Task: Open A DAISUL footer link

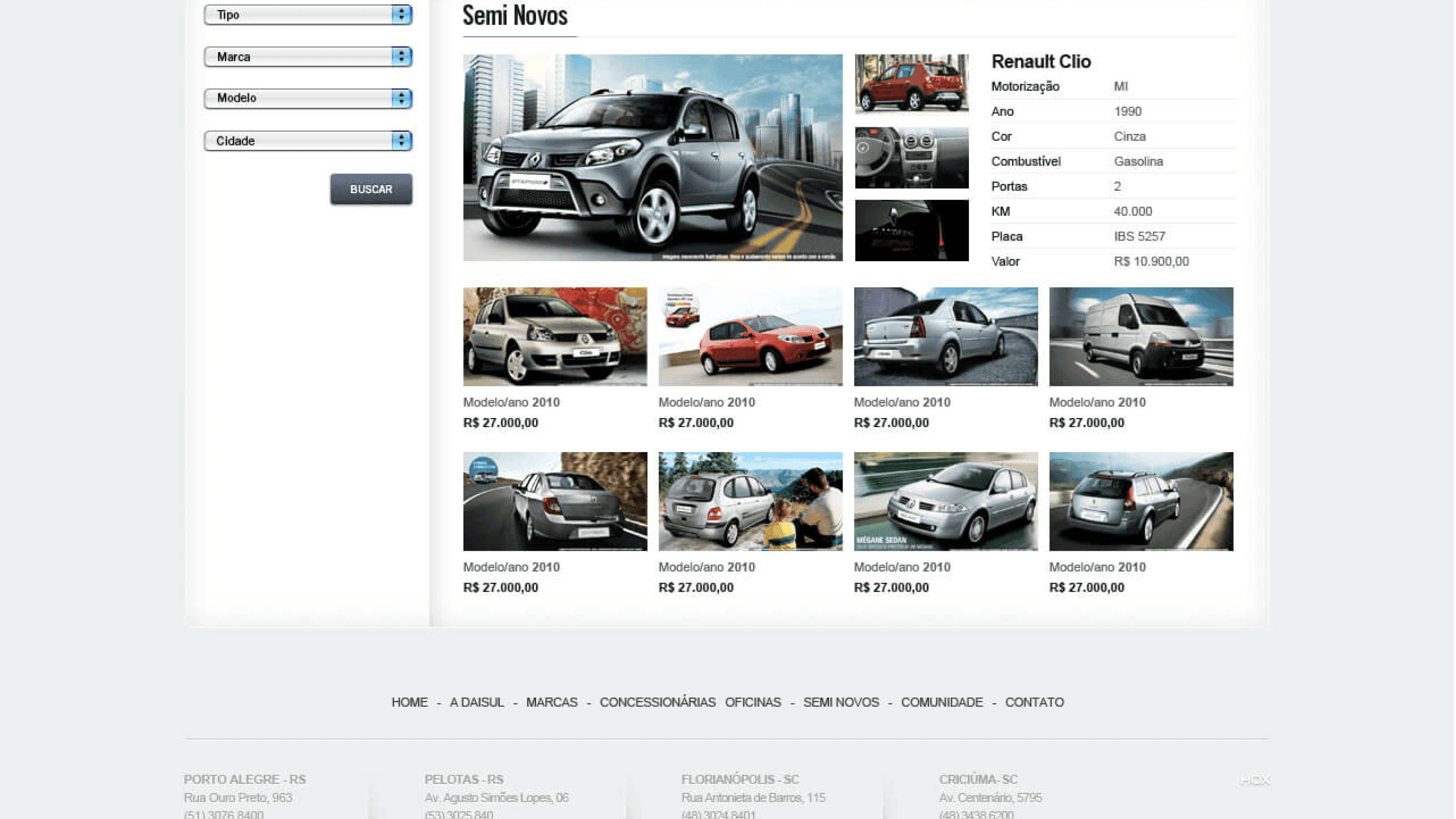Action: click(476, 702)
